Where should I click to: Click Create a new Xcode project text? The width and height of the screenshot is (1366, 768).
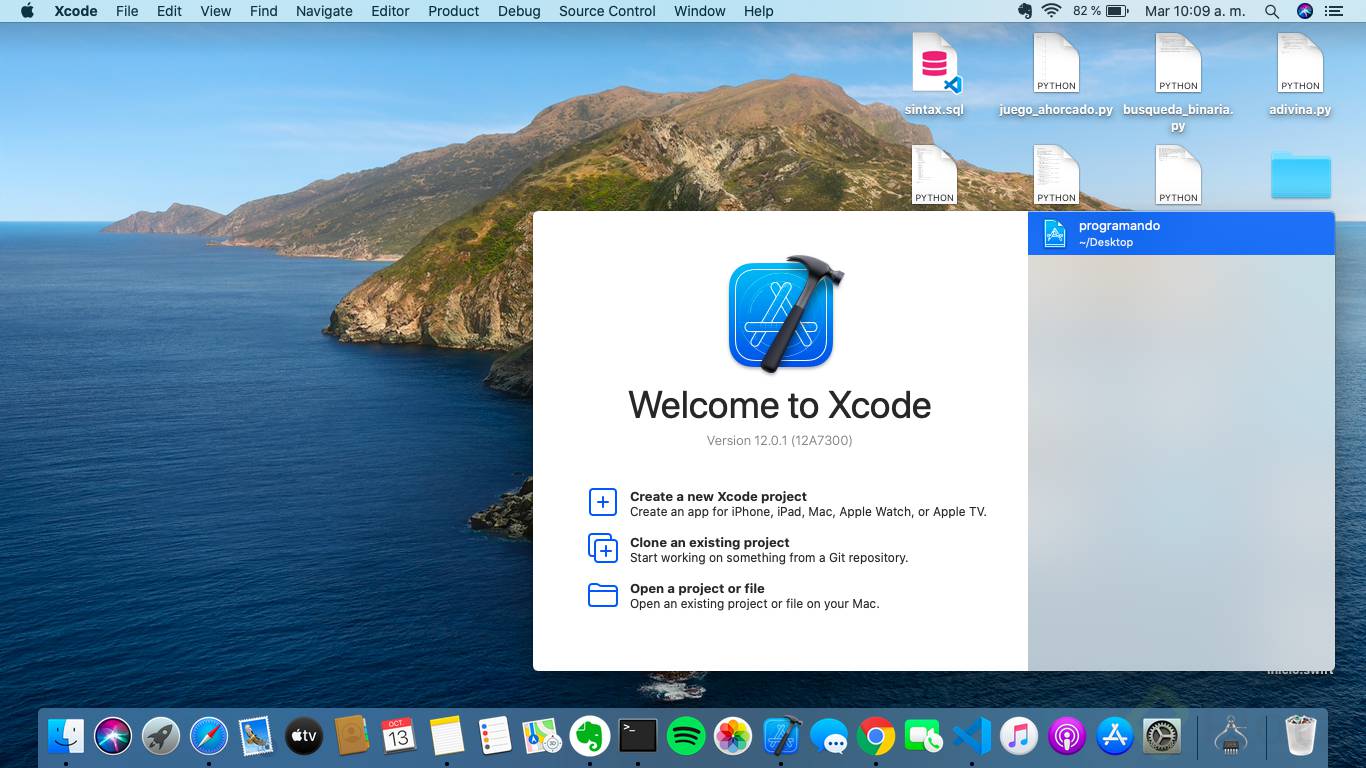pos(718,496)
